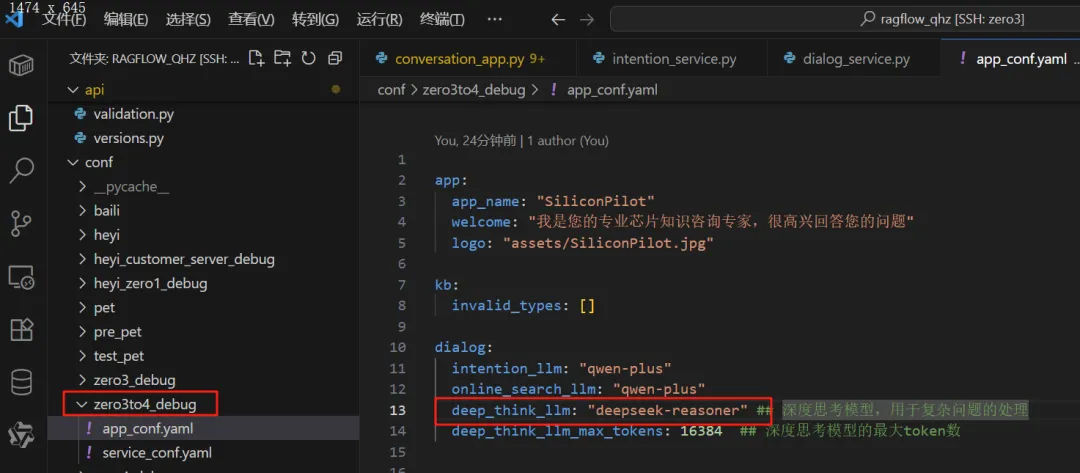The image size is (1080, 473).
Task: Select the app_conf.yaml editor tab
Action: coord(1012,59)
